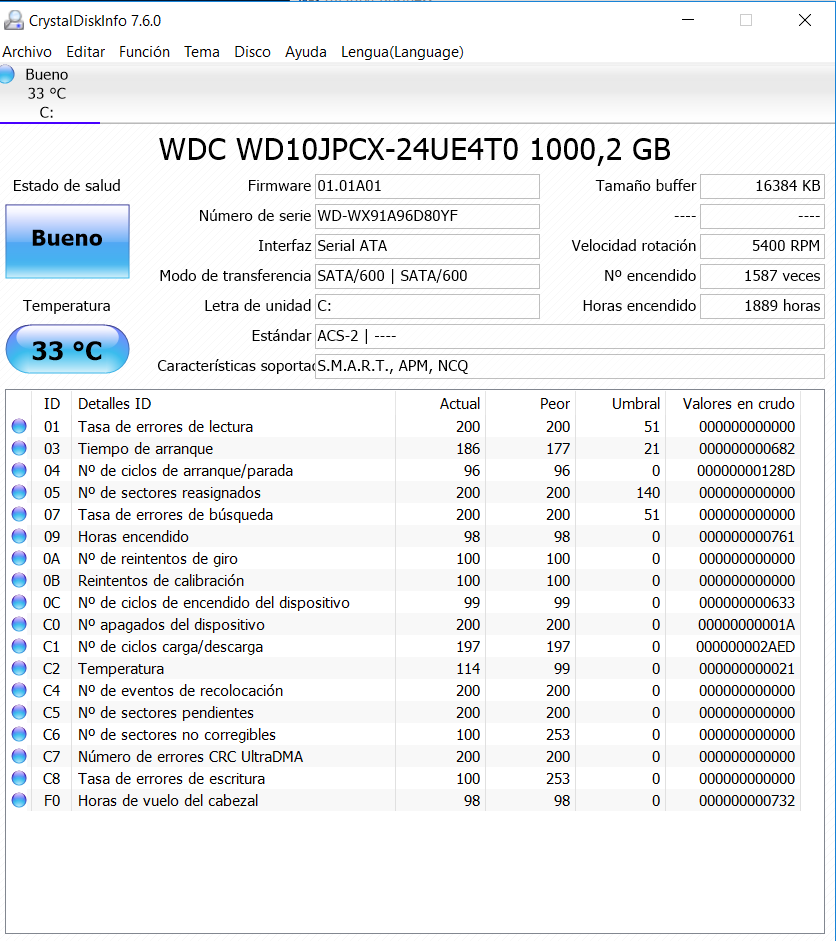The height and width of the screenshot is (941, 836).
Task: Click the disk title WDC WD10JPCX-24UE4T0
Action: pyautogui.click(x=414, y=149)
